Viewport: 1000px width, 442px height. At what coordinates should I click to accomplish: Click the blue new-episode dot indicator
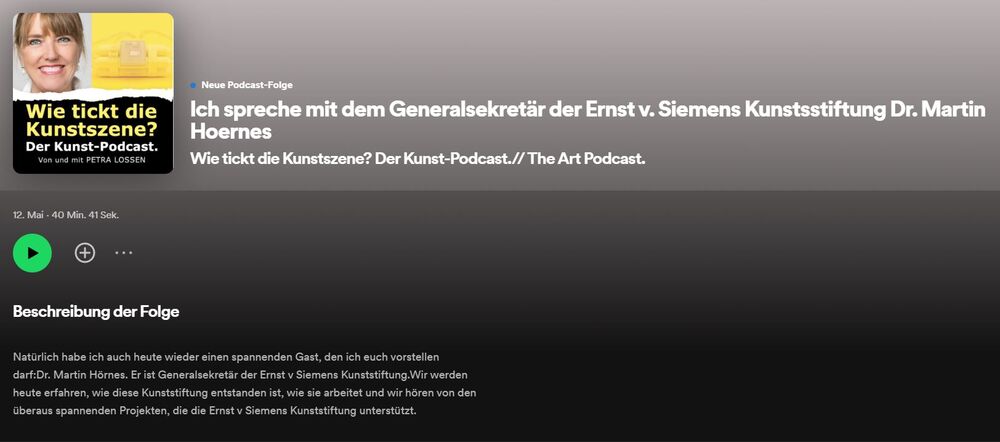pos(193,85)
